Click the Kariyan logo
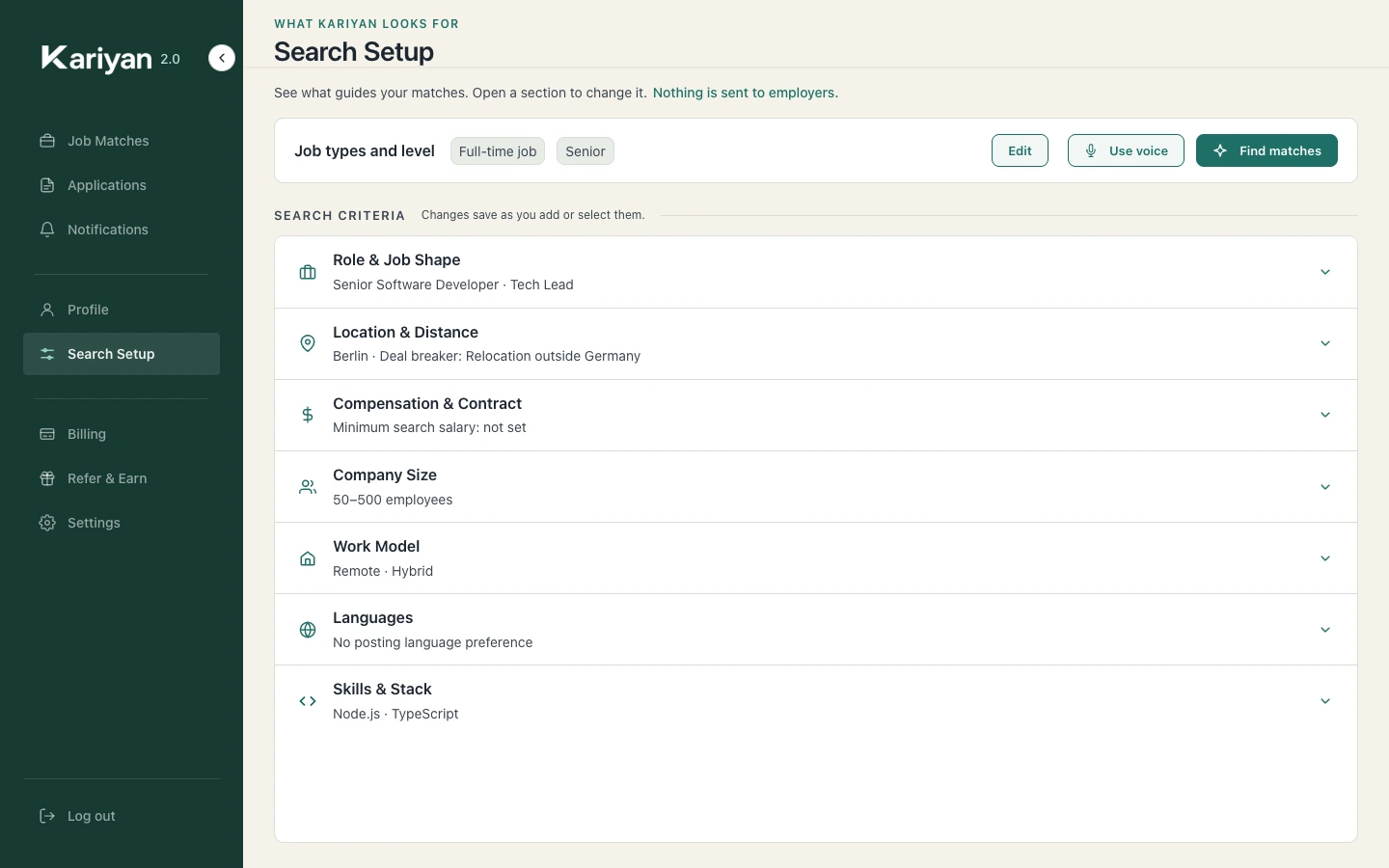 (96, 59)
